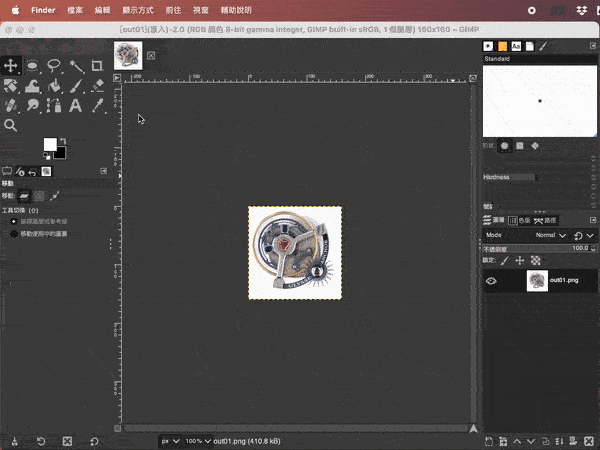Click the Standard brush name field

click(x=540, y=59)
